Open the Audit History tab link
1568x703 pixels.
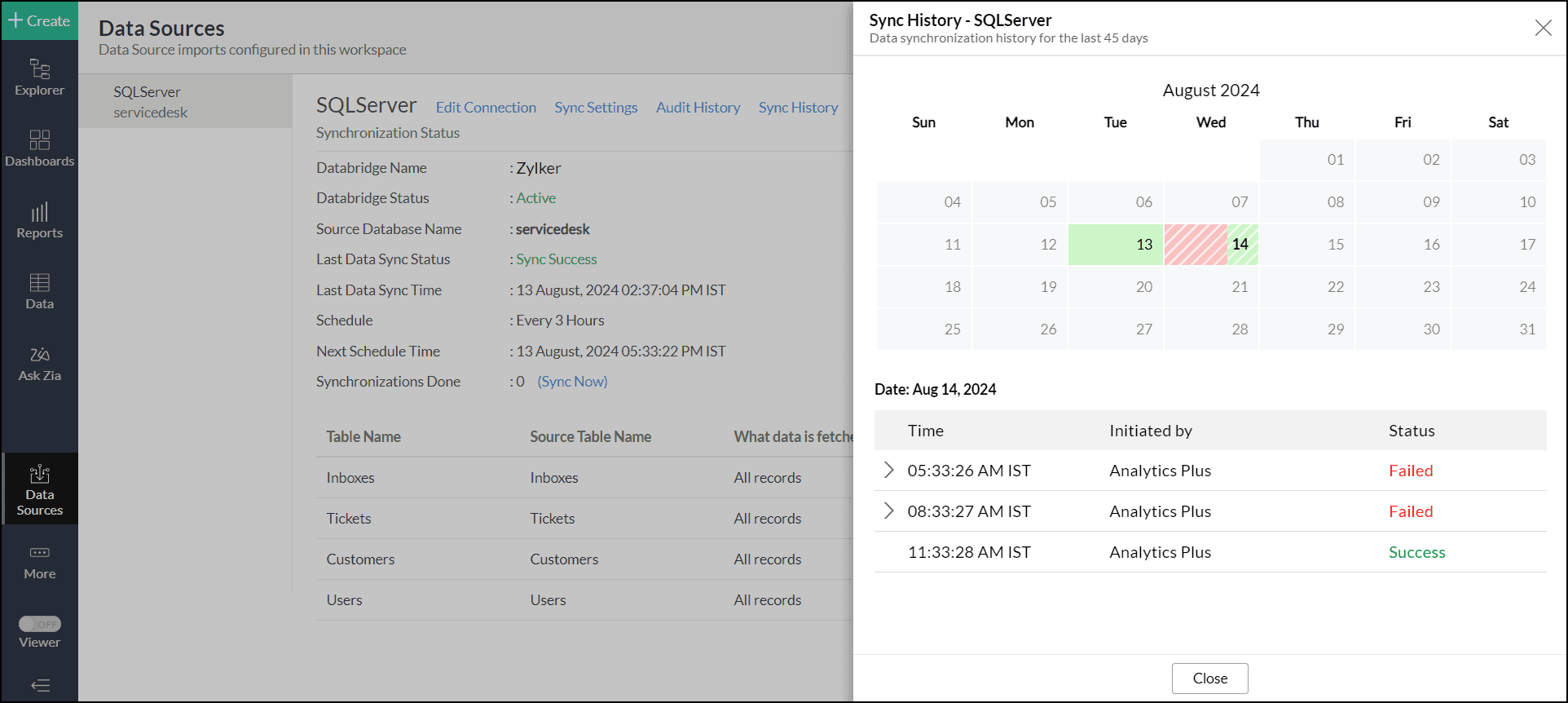(698, 108)
